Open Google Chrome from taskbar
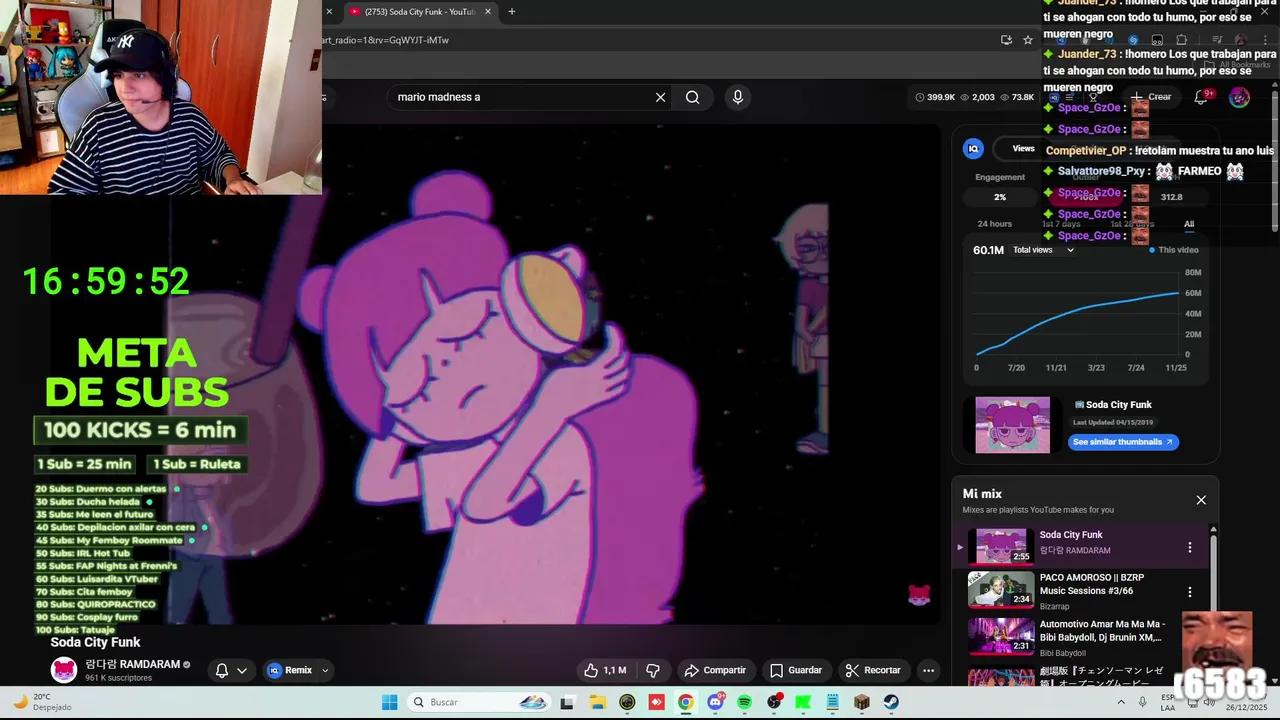Screen dimensions: 1280x720 [685, 702]
